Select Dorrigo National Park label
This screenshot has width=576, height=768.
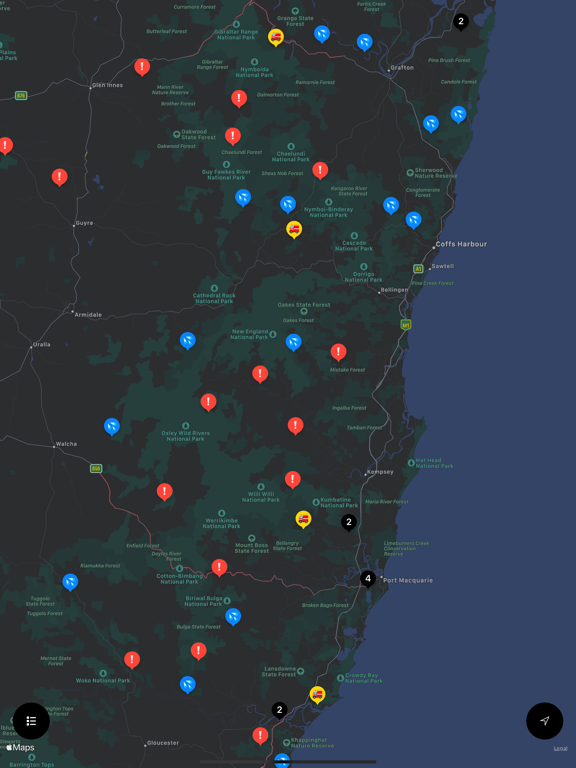(363, 277)
